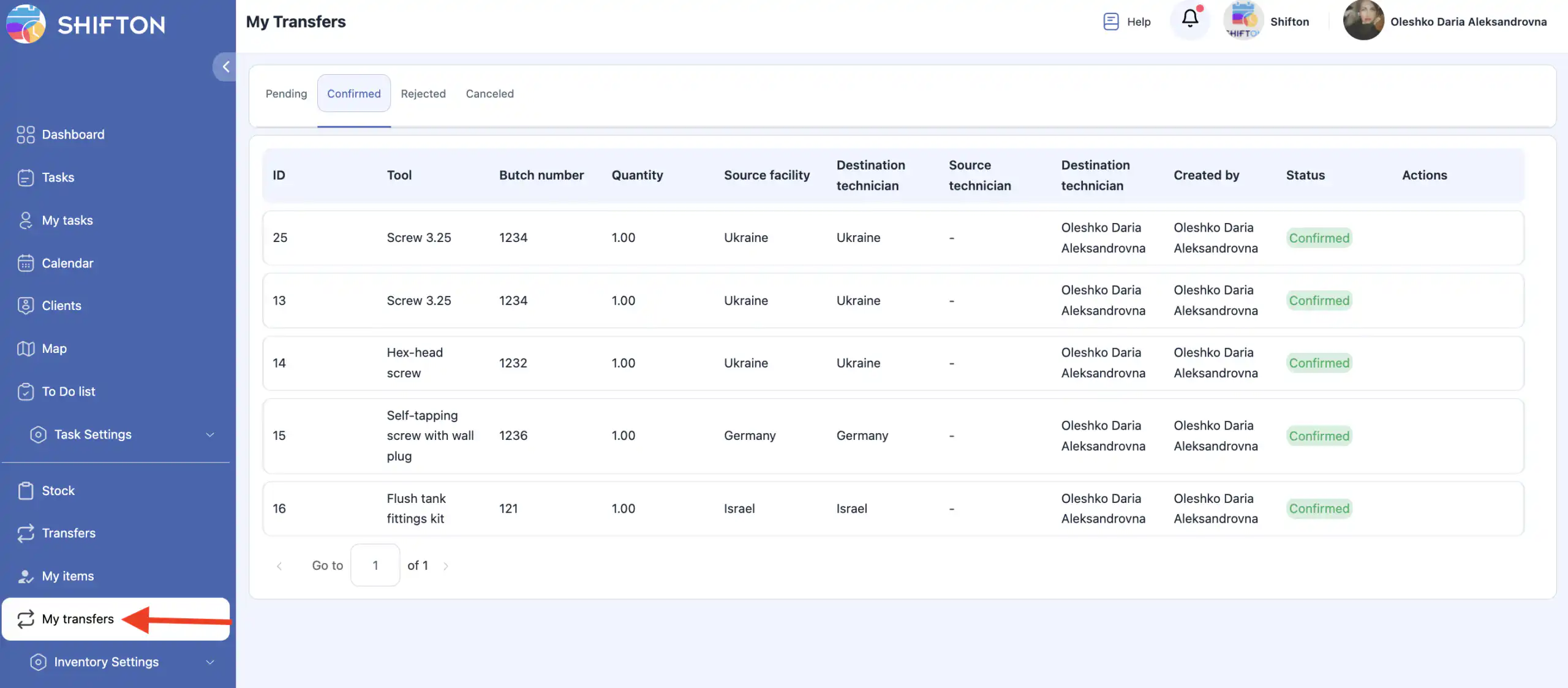This screenshot has width=1568, height=688.
Task: Click the Clients icon in sidebar
Action: coord(25,305)
